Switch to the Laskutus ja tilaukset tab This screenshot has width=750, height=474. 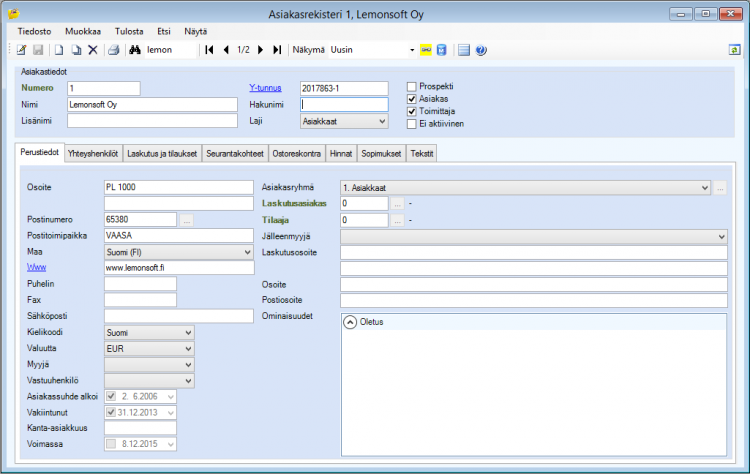[162, 154]
